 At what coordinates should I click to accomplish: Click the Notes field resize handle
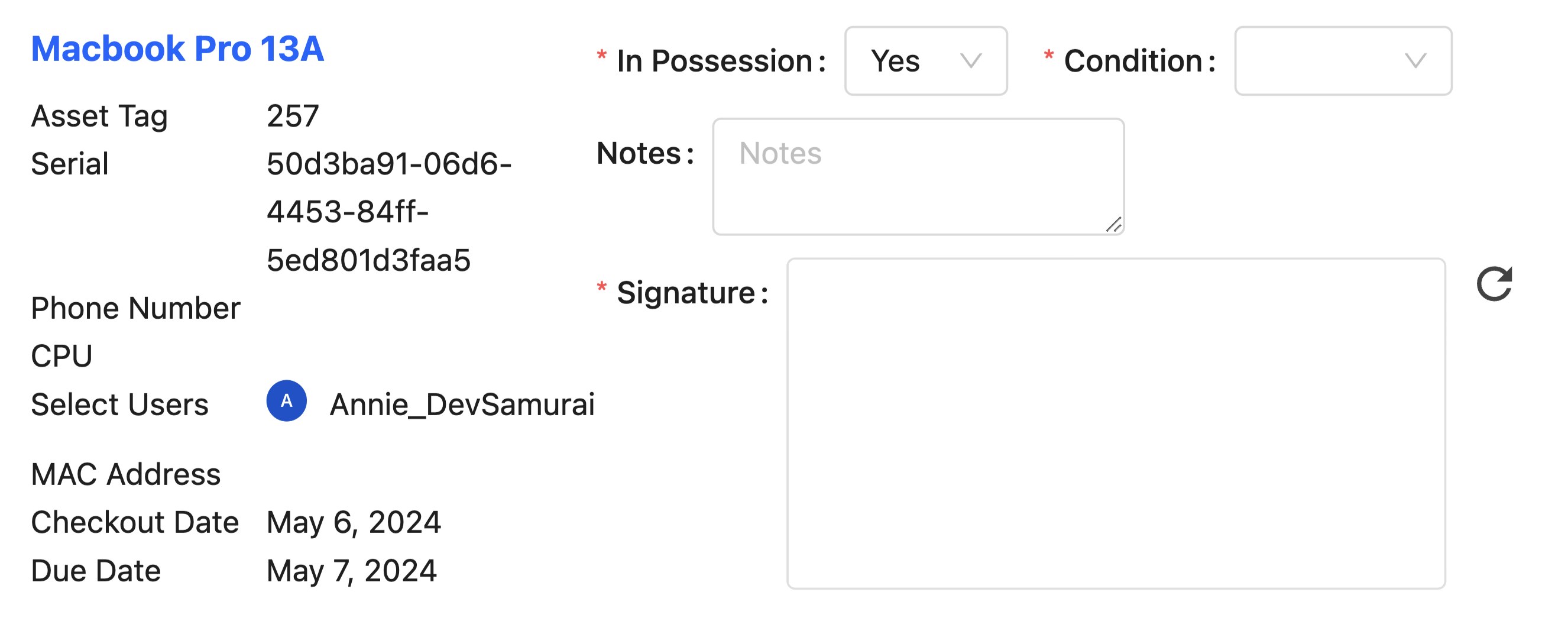[x=1114, y=225]
